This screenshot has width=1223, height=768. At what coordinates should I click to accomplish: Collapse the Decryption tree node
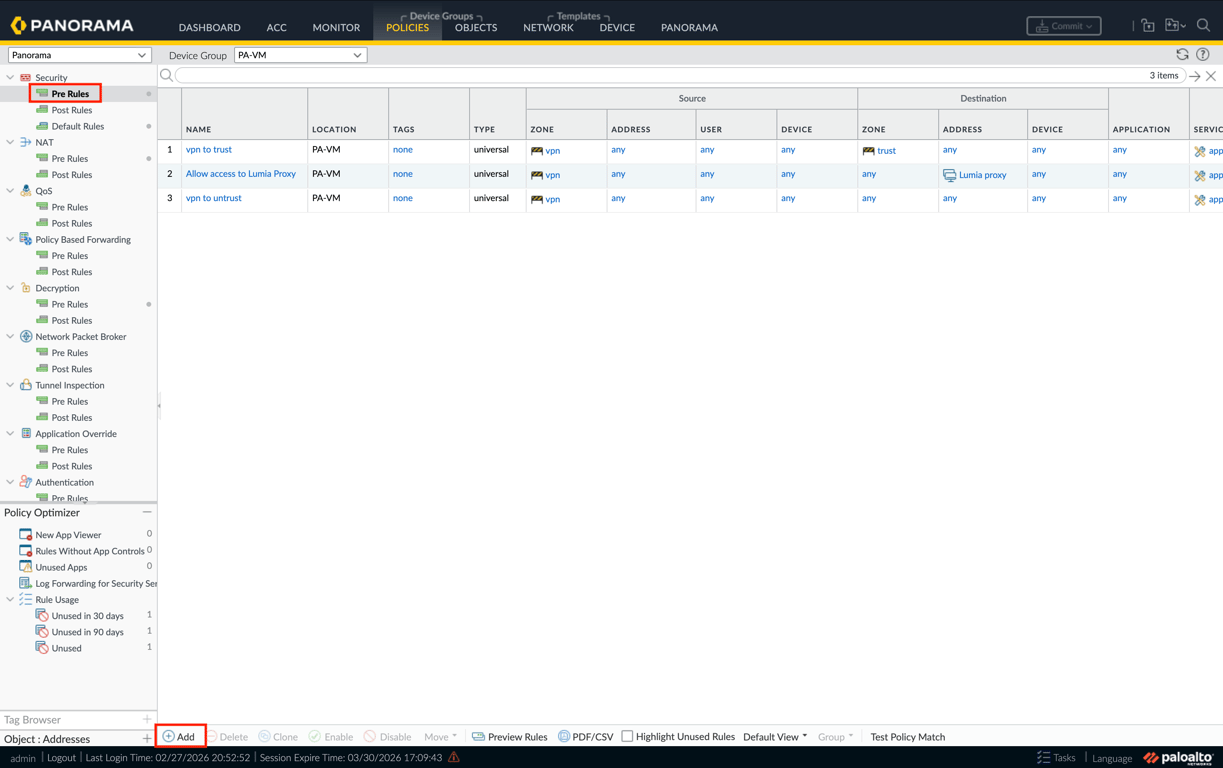pyautogui.click(x=11, y=288)
